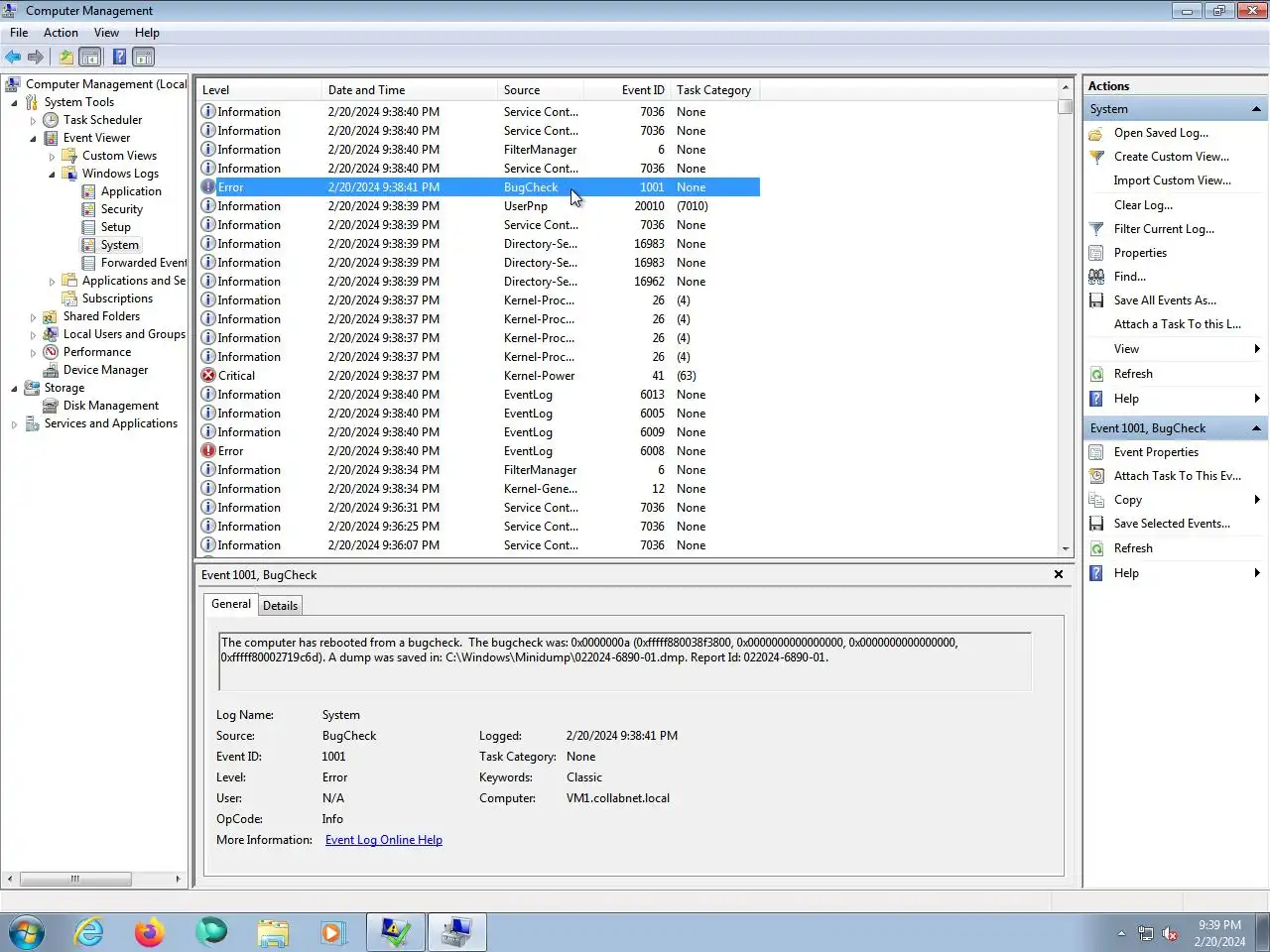Image resolution: width=1270 pixels, height=952 pixels.
Task: Click Save Selected Events... action
Action: click(1172, 524)
